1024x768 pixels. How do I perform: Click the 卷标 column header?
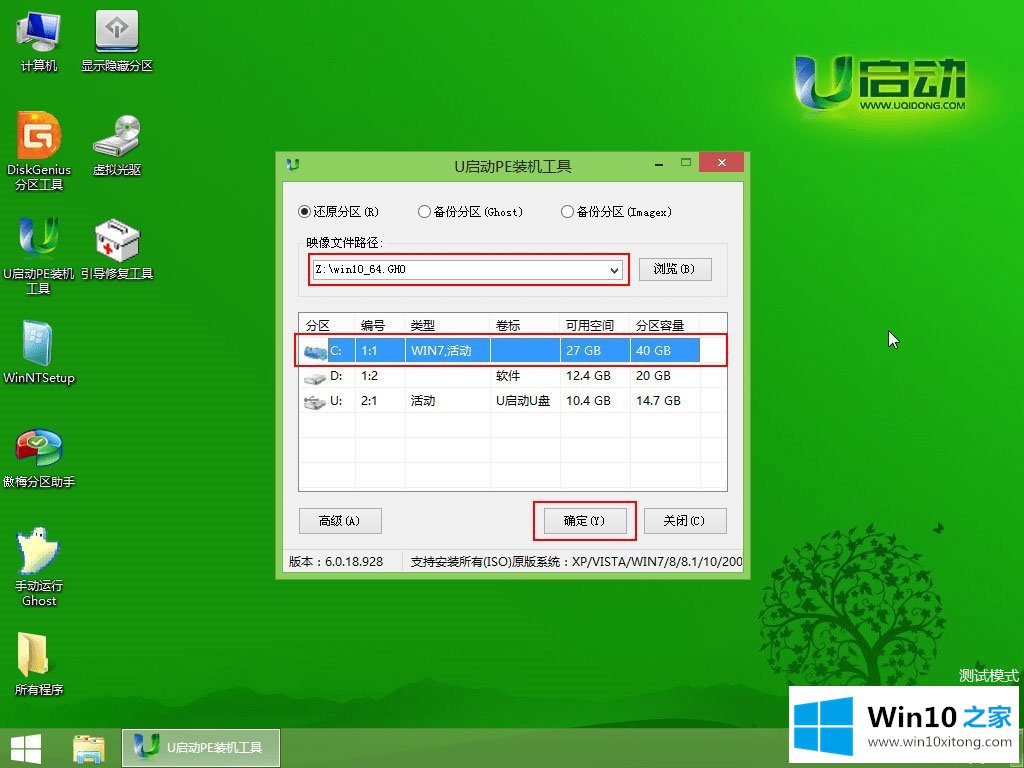tap(525, 325)
